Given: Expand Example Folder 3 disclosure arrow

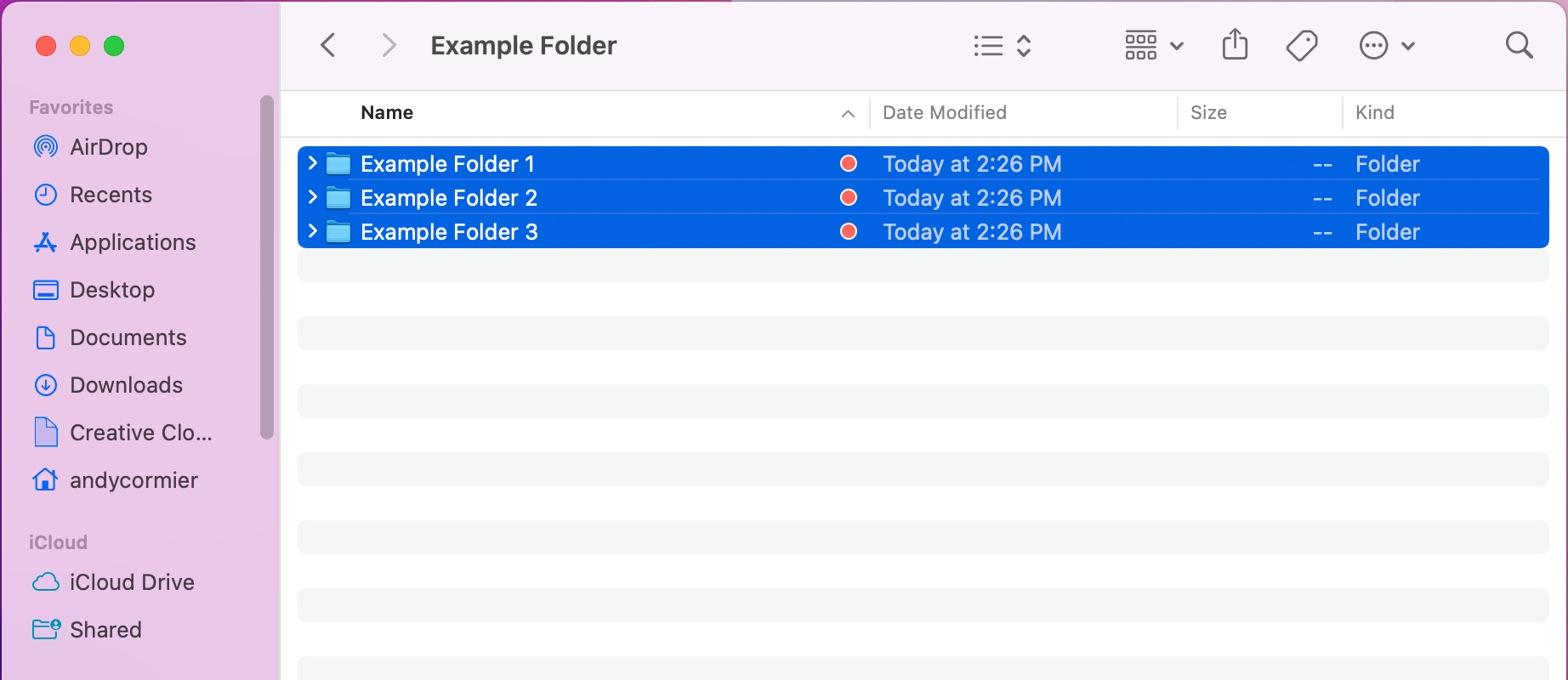Looking at the screenshot, I should click(312, 231).
